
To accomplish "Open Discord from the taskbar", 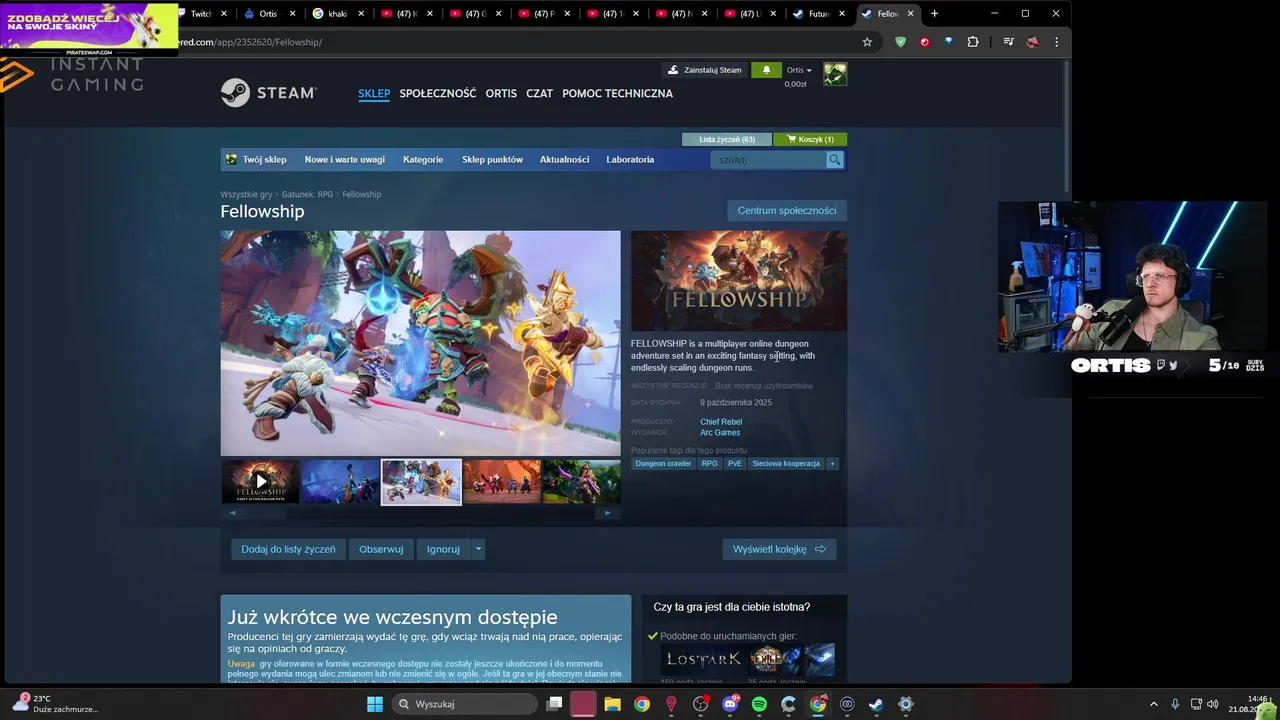I will [730, 704].
